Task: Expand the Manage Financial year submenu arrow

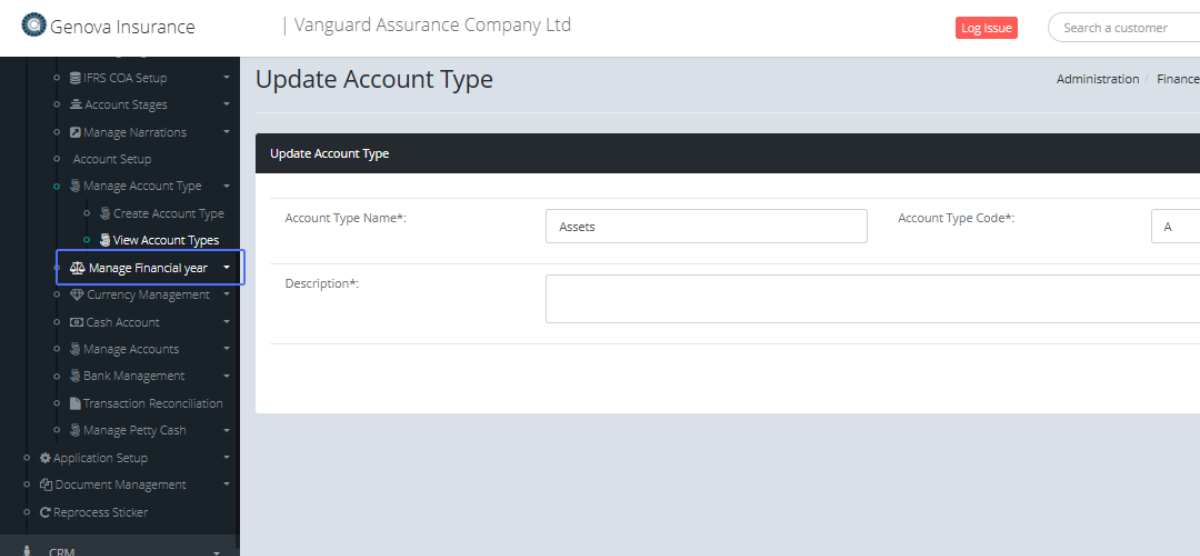Action: click(227, 268)
